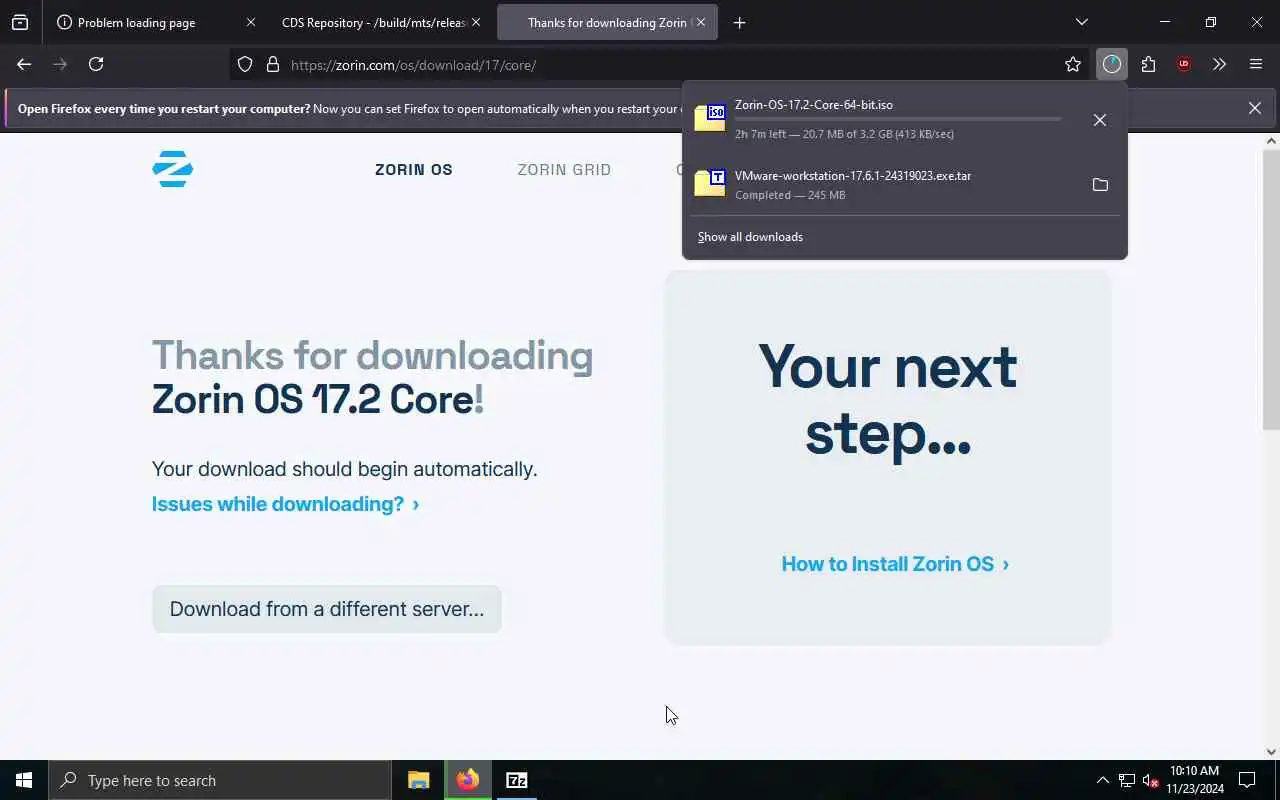Open the ZORIN GRID nav item
The image size is (1280, 800).
coord(564,170)
